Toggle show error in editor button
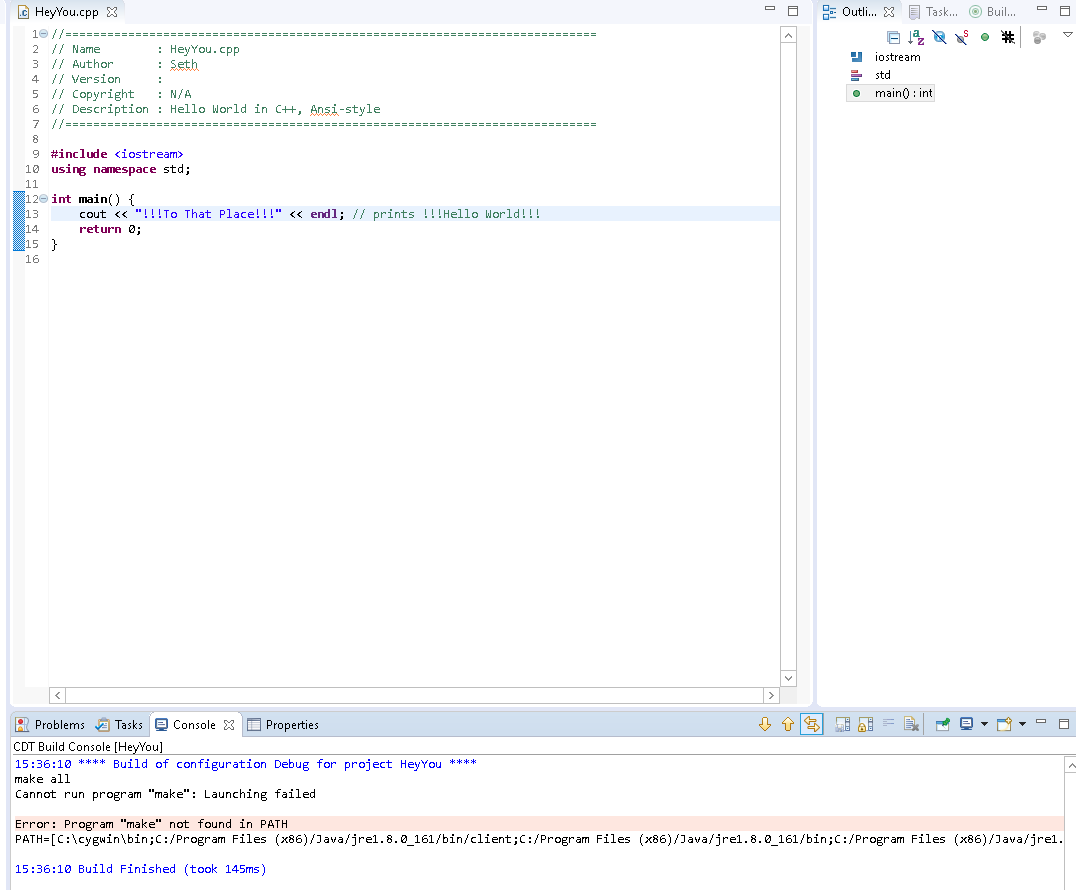Viewport: 1076px width, 890px height. (811, 724)
